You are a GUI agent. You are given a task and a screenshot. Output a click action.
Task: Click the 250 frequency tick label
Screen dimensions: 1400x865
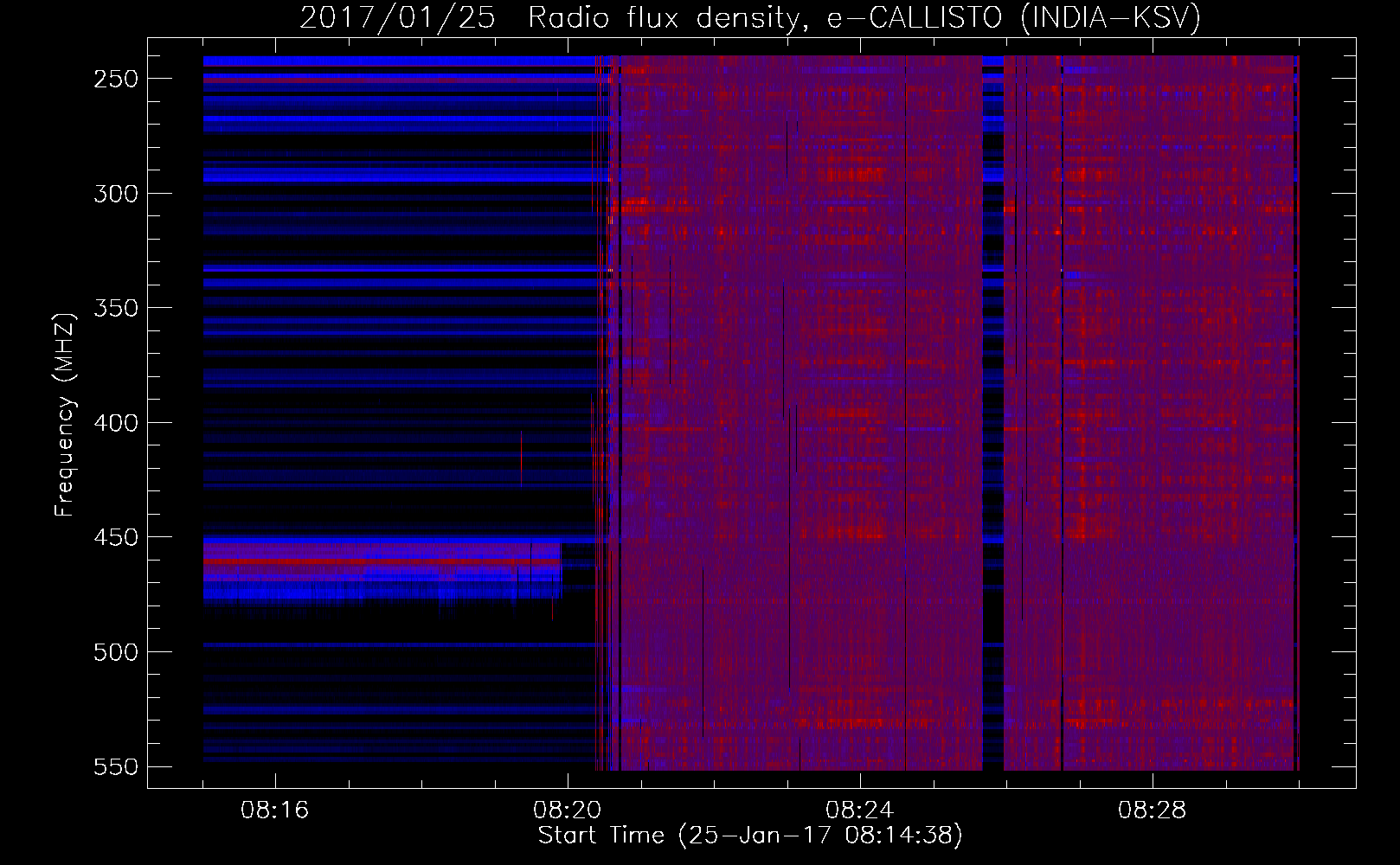coord(116,79)
